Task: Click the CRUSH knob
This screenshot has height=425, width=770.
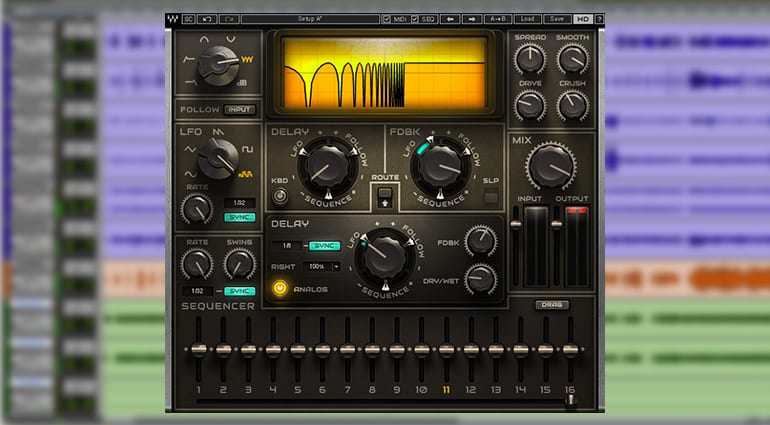Action: click(573, 105)
